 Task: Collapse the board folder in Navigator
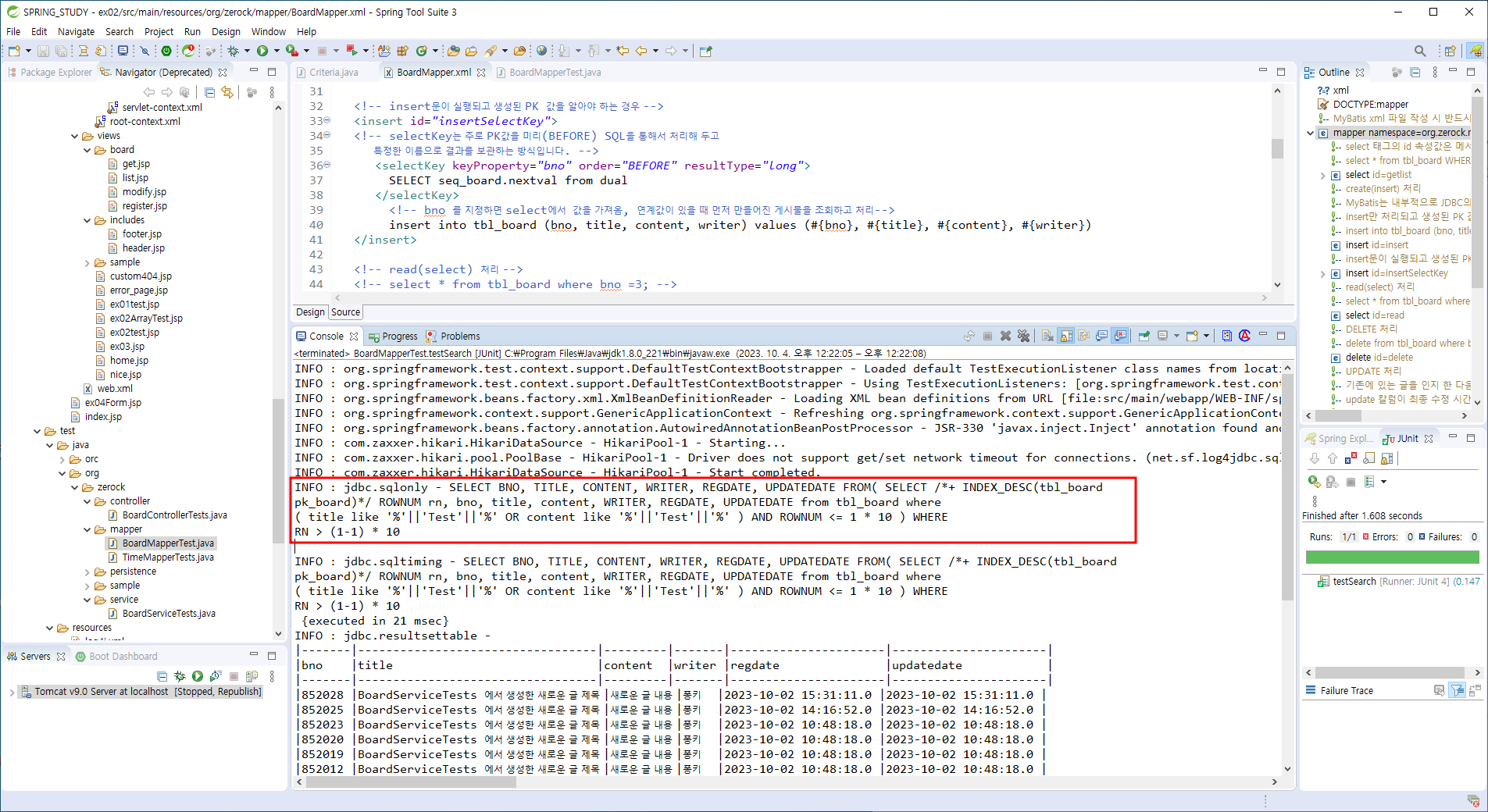pos(87,150)
